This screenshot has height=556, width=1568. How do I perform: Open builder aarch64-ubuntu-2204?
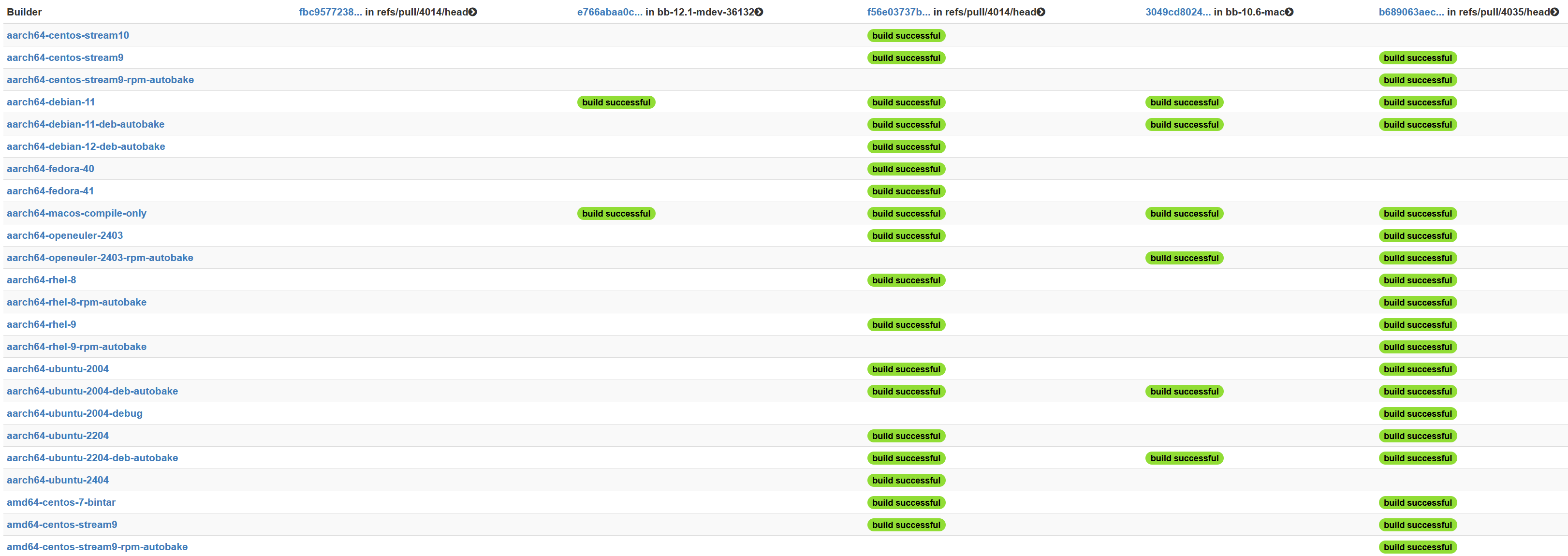click(x=58, y=436)
